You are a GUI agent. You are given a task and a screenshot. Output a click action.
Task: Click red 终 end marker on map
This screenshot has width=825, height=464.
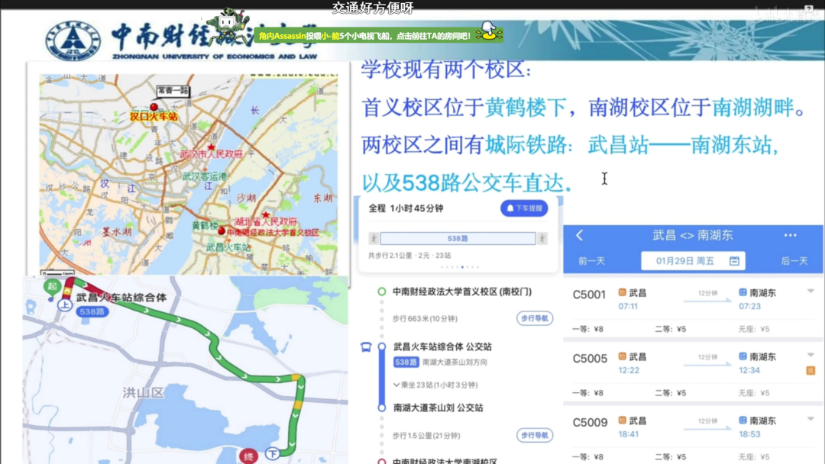[248, 456]
